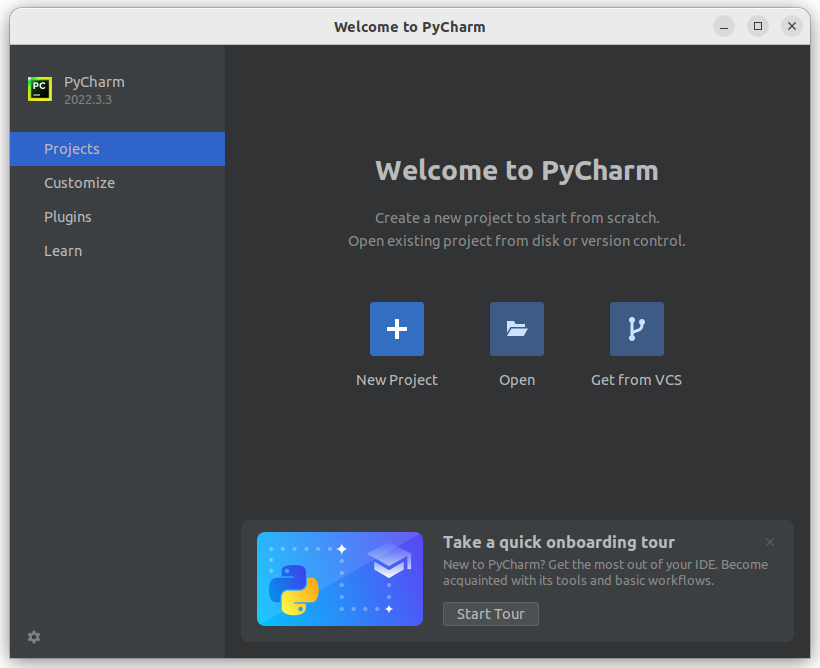Switch to the Customize section
Viewport: 820px width, 668px height.
coord(79,183)
